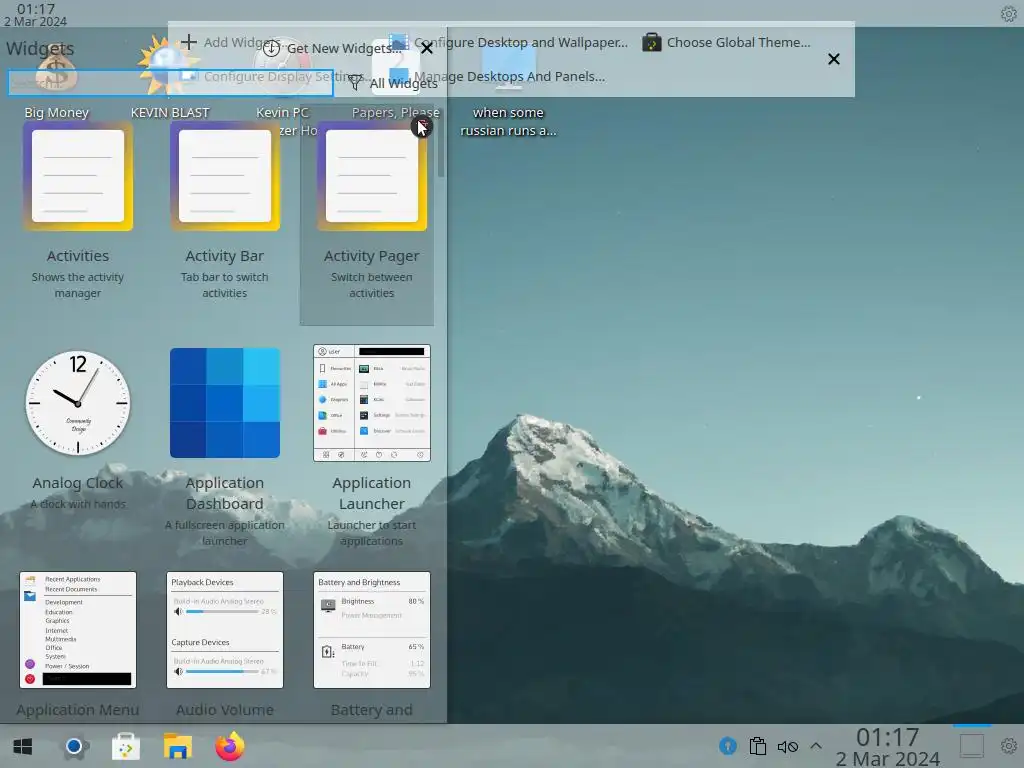Image resolution: width=1024 pixels, height=768 pixels.
Task: Click the 'Widgets' panel heading
Action: (40, 48)
